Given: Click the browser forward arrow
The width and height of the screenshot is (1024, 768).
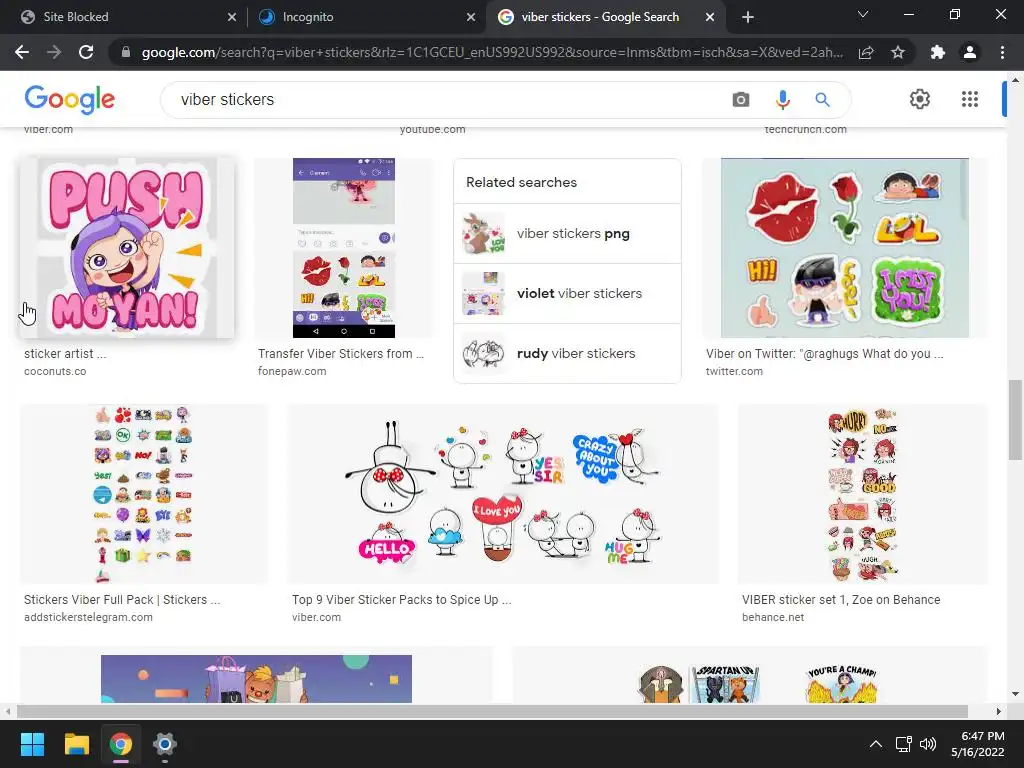Looking at the screenshot, I should tap(54, 52).
